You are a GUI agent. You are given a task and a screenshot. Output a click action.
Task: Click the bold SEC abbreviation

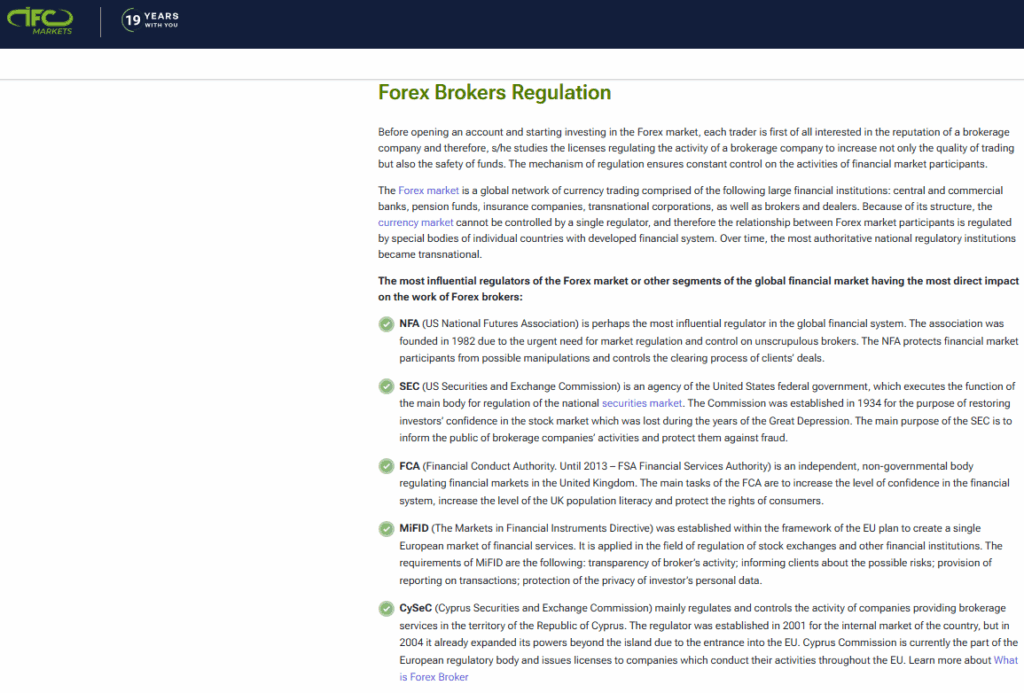[x=409, y=386]
